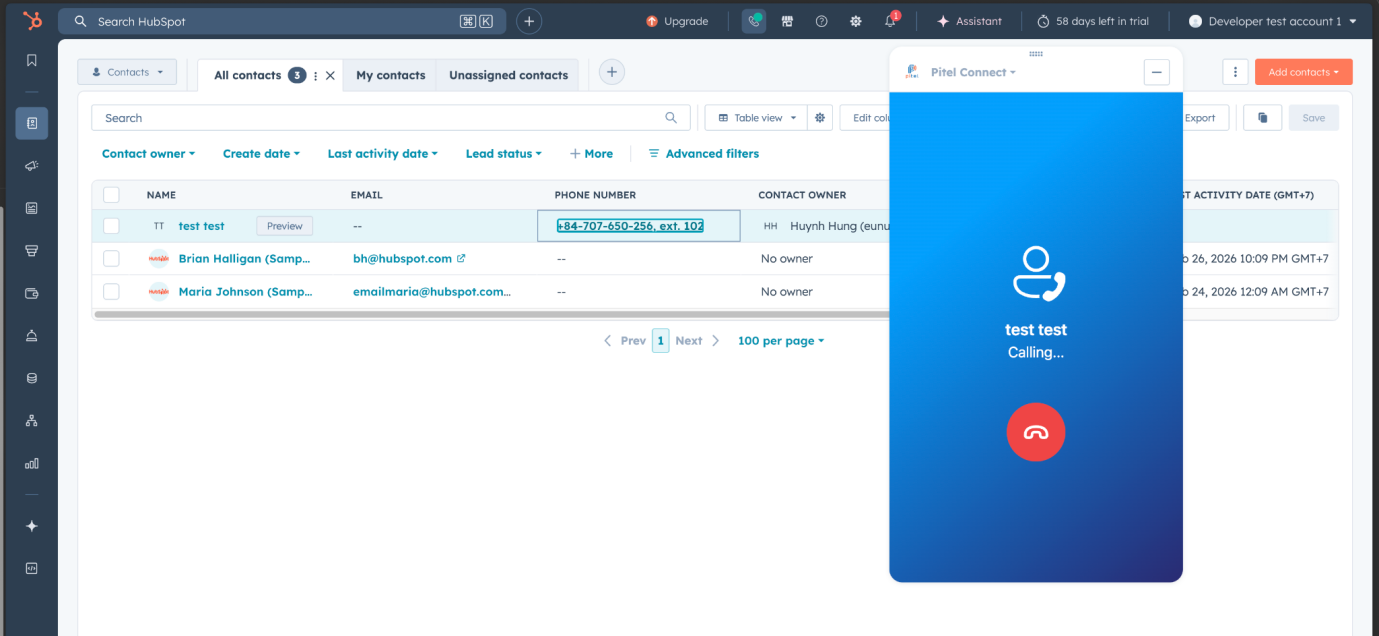1379x636 pixels.
Task: Check the checkbox for Brian Halligan row
Action: coord(111,258)
